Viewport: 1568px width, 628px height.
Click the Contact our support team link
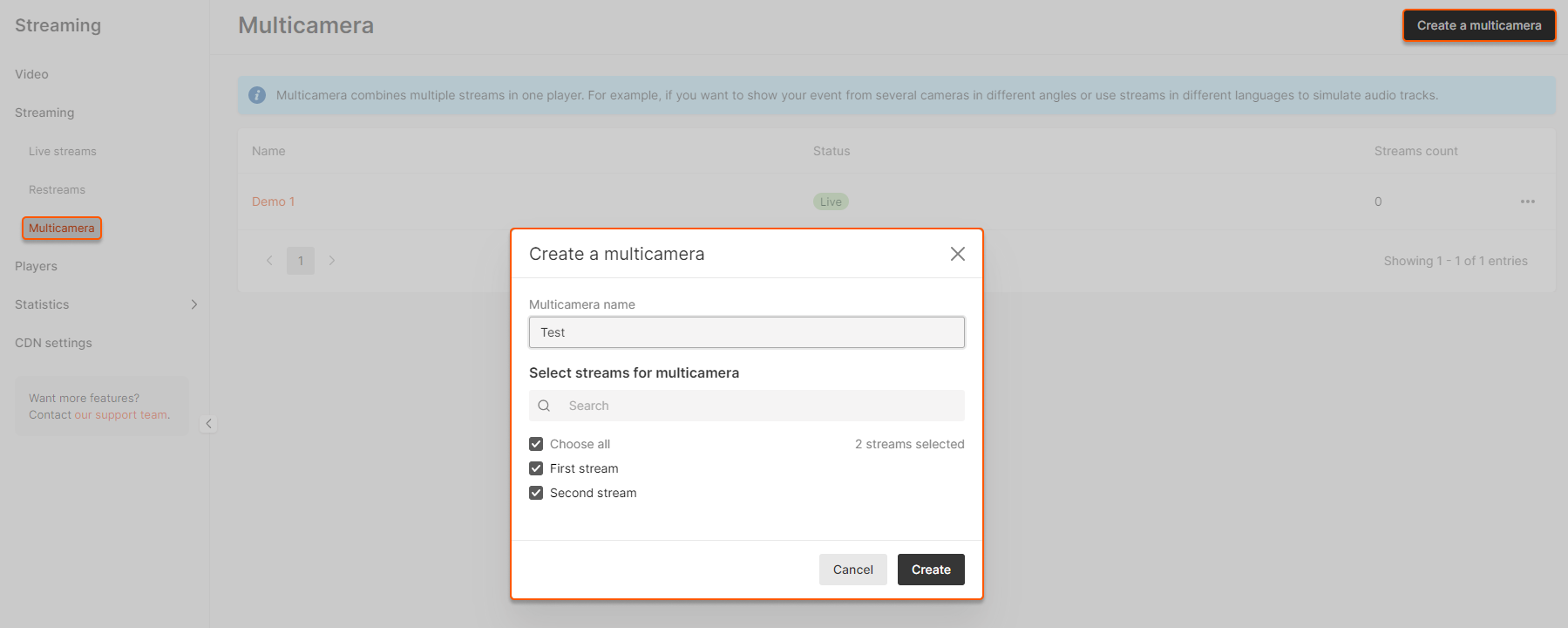(121, 415)
